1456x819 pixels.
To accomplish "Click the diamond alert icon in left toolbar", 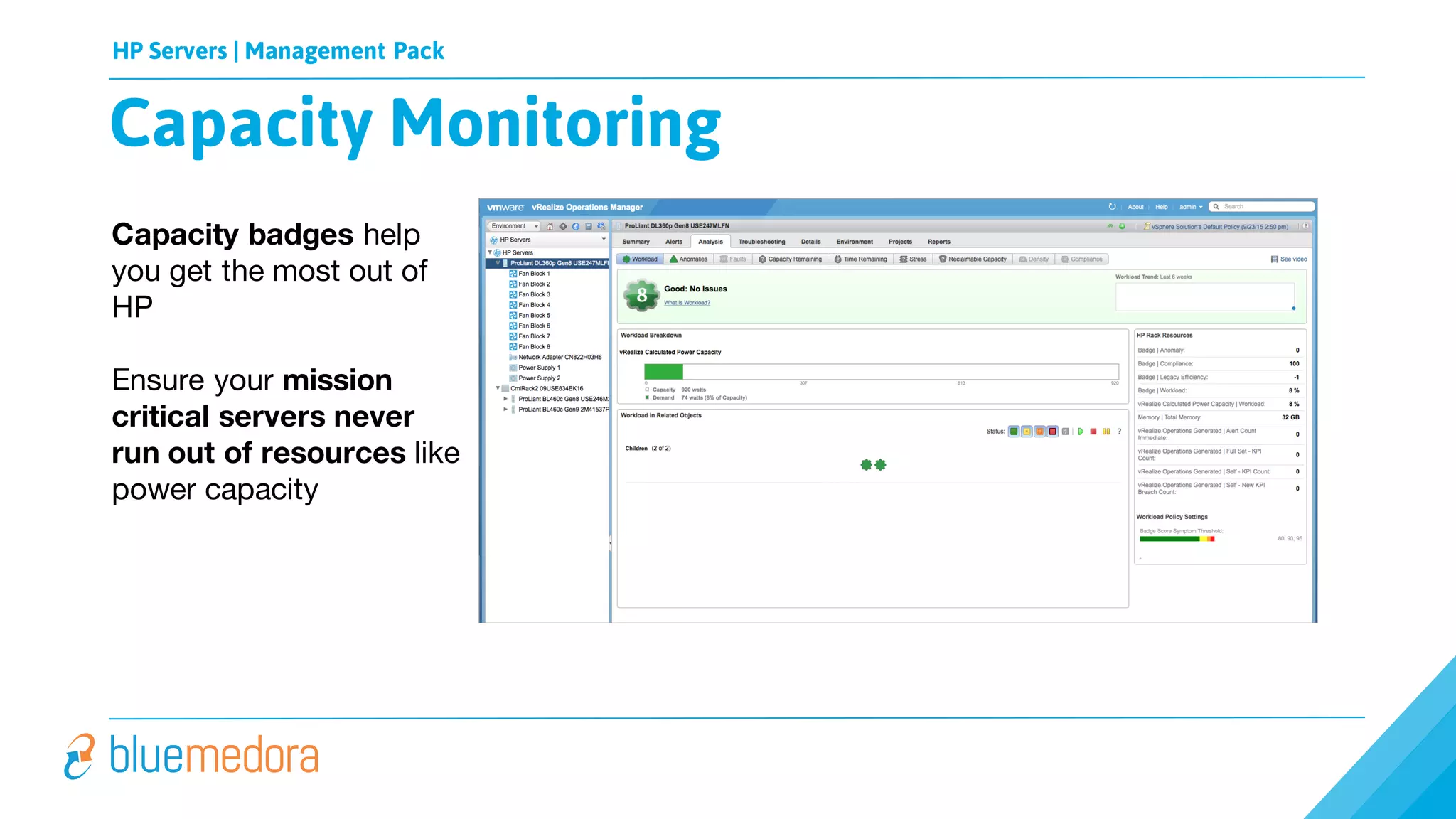I will [563, 226].
